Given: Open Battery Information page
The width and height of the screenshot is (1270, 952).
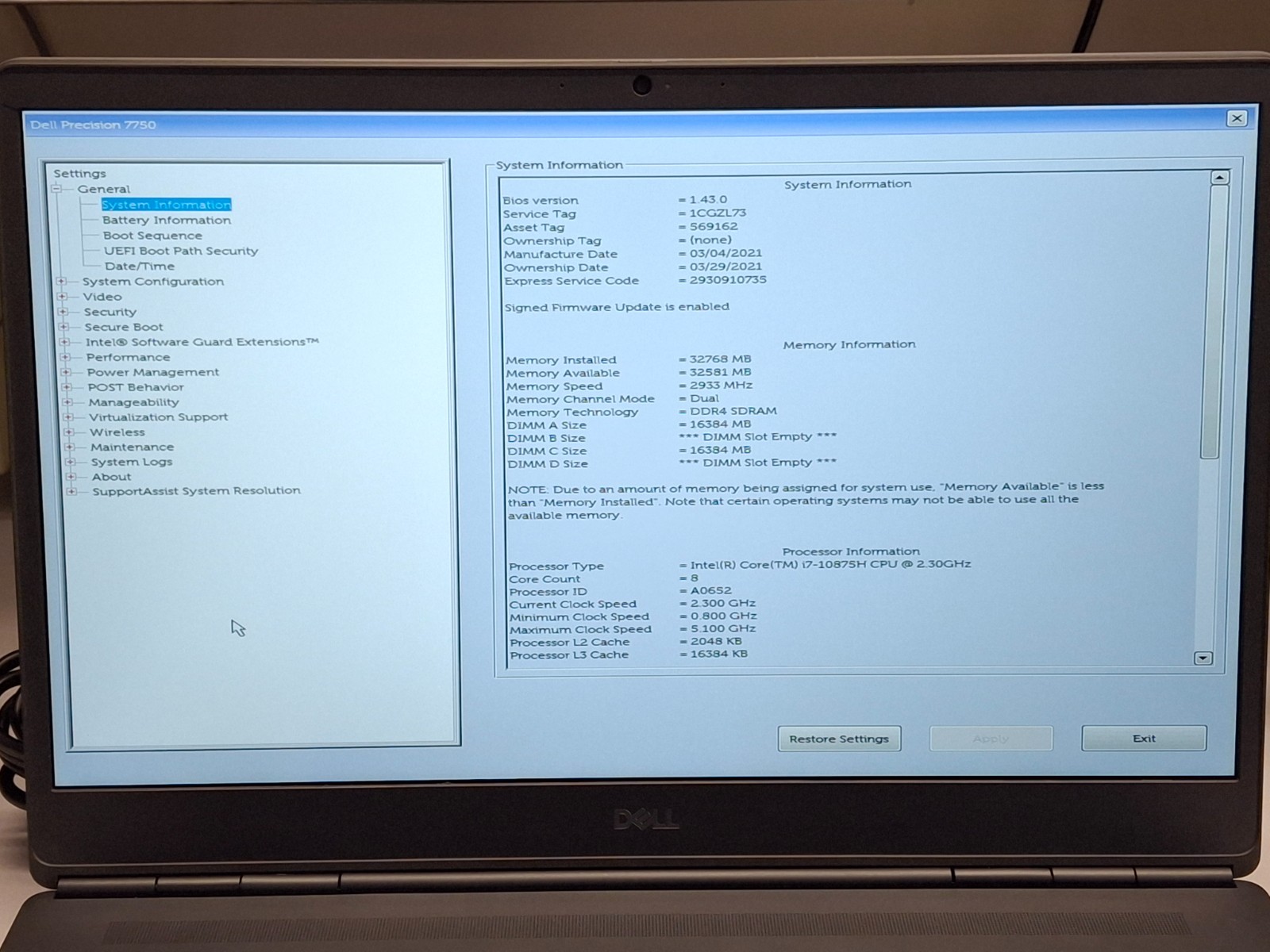Looking at the screenshot, I should (167, 221).
